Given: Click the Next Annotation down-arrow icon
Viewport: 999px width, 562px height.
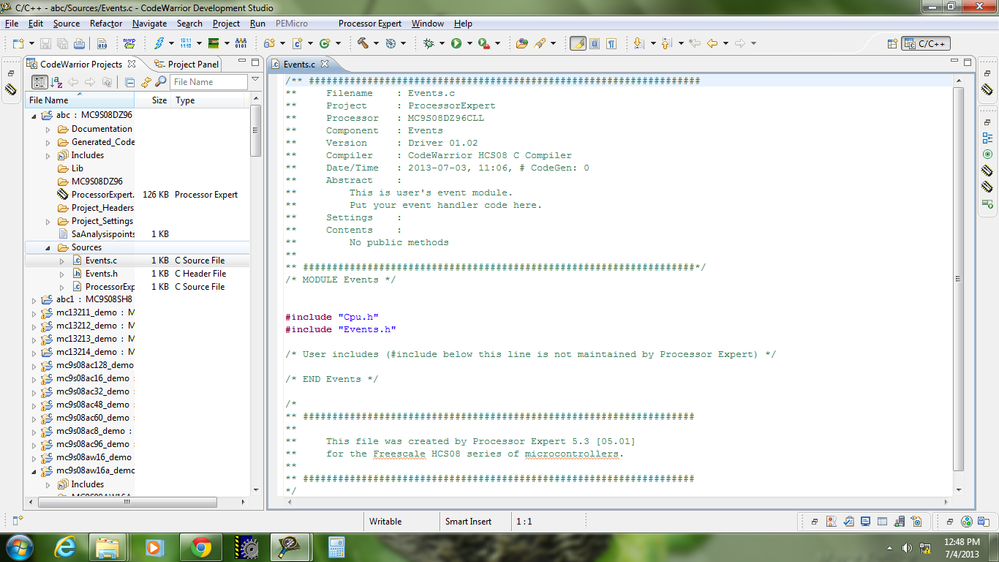Looking at the screenshot, I should coord(638,43).
